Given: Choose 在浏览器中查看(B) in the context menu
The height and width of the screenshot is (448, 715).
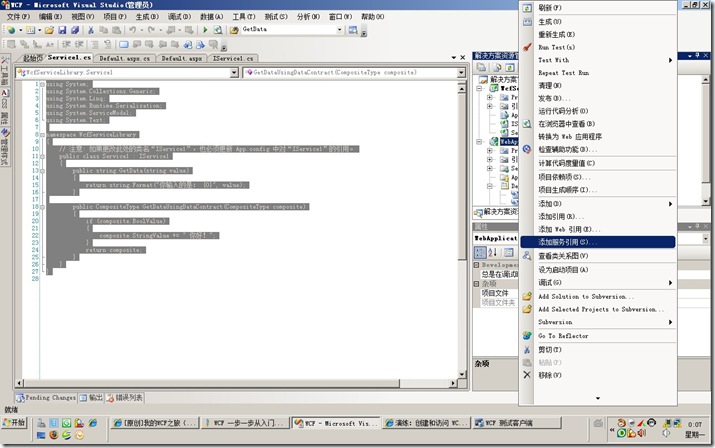Looking at the screenshot, I should tap(597, 124).
